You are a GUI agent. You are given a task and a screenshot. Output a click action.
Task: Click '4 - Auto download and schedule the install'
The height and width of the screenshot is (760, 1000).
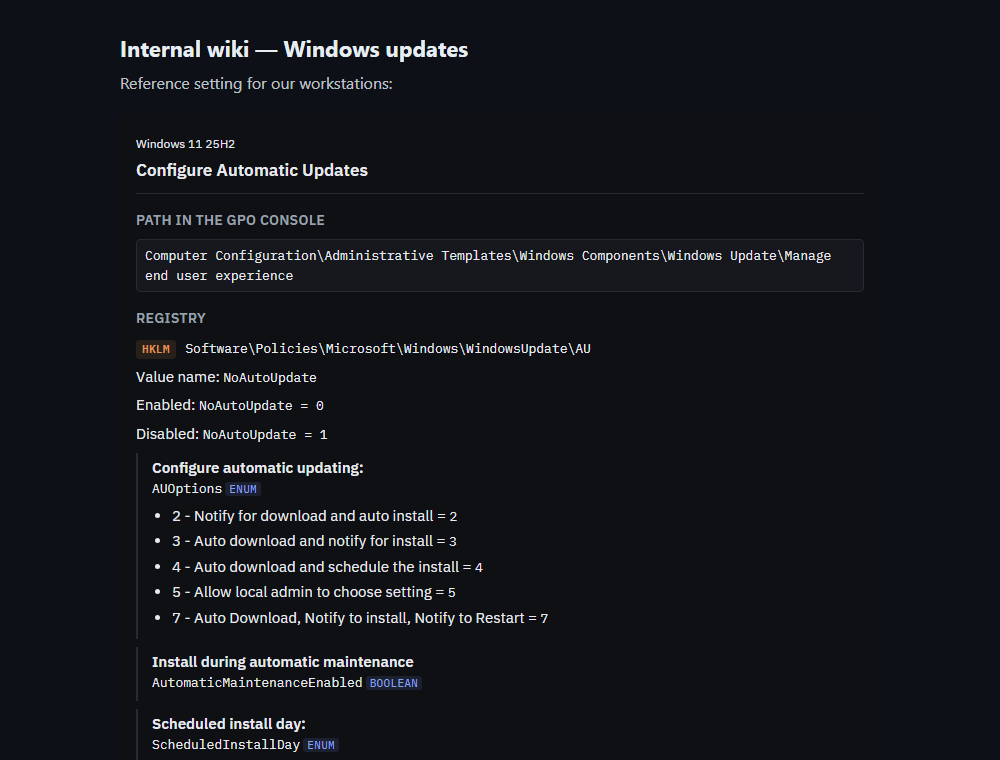pyautogui.click(x=327, y=567)
